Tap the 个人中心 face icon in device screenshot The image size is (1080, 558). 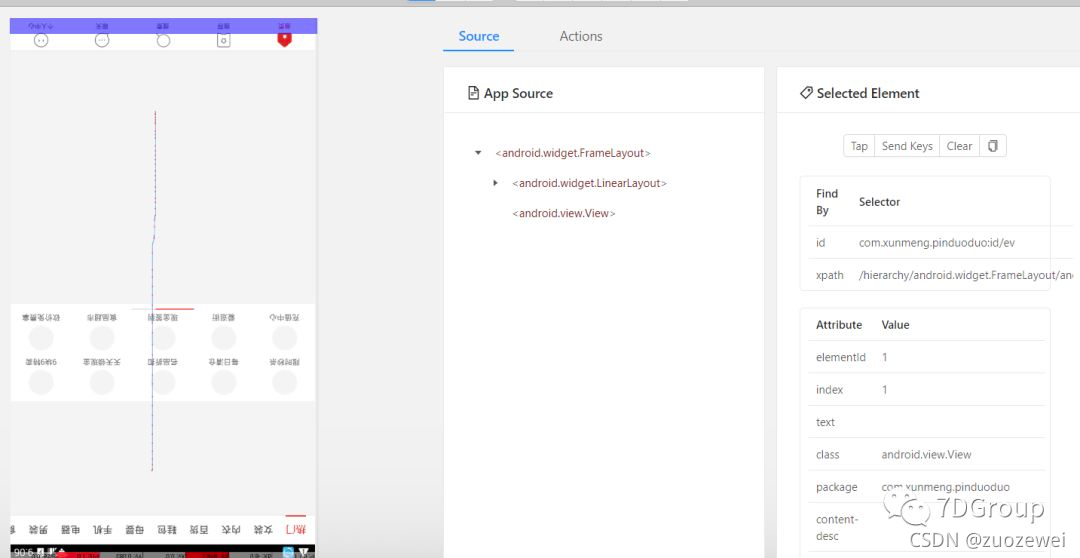41,41
